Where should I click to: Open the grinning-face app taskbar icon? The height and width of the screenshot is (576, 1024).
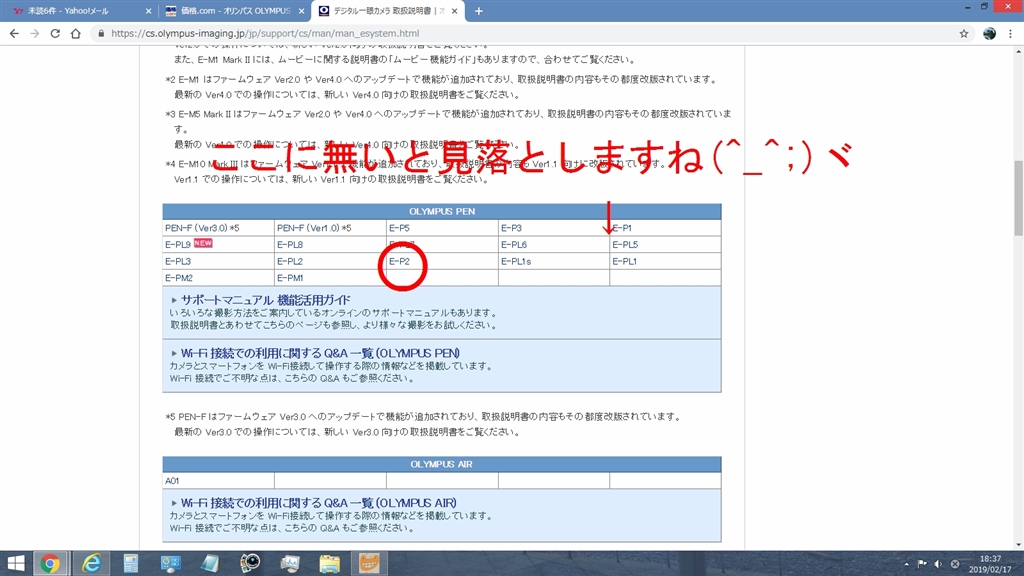(370, 563)
